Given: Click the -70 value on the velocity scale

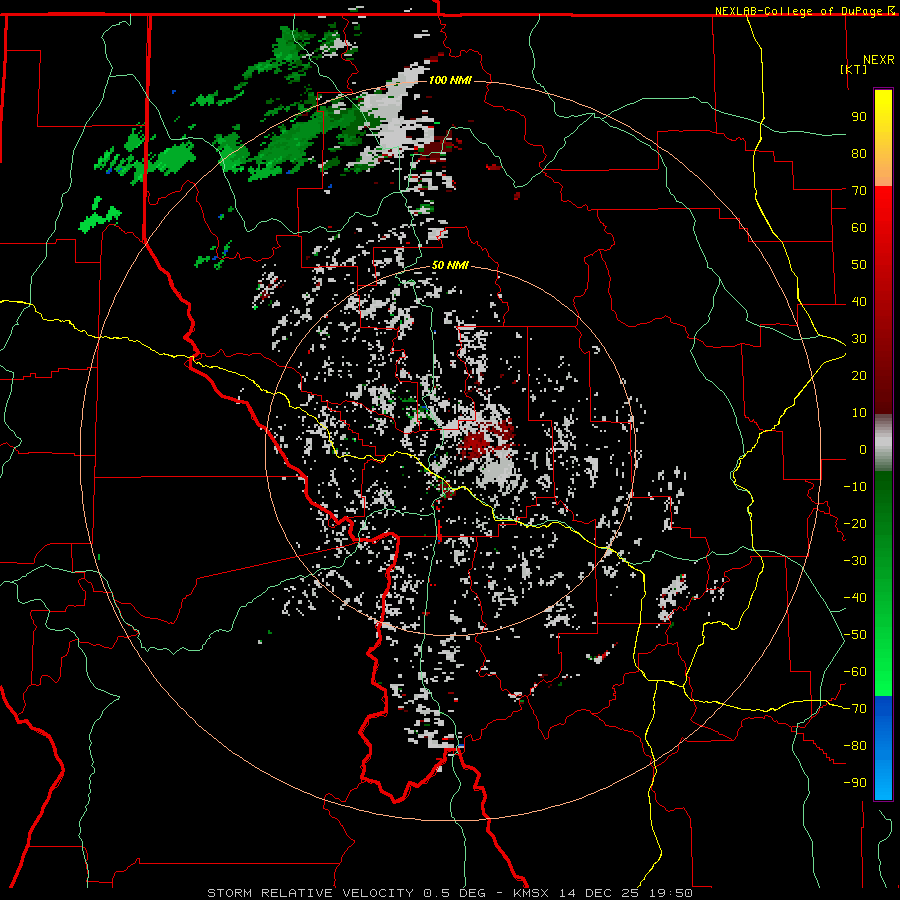Looking at the screenshot, I should 855,709.
